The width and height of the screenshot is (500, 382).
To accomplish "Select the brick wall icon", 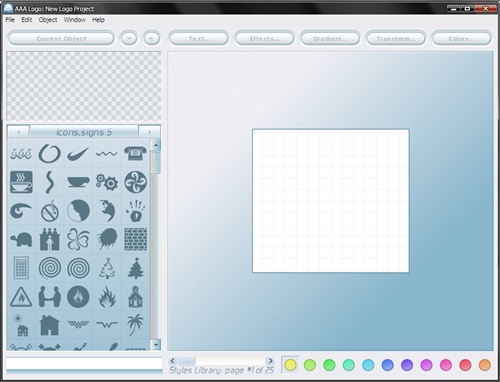I will (x=135, y=239).
